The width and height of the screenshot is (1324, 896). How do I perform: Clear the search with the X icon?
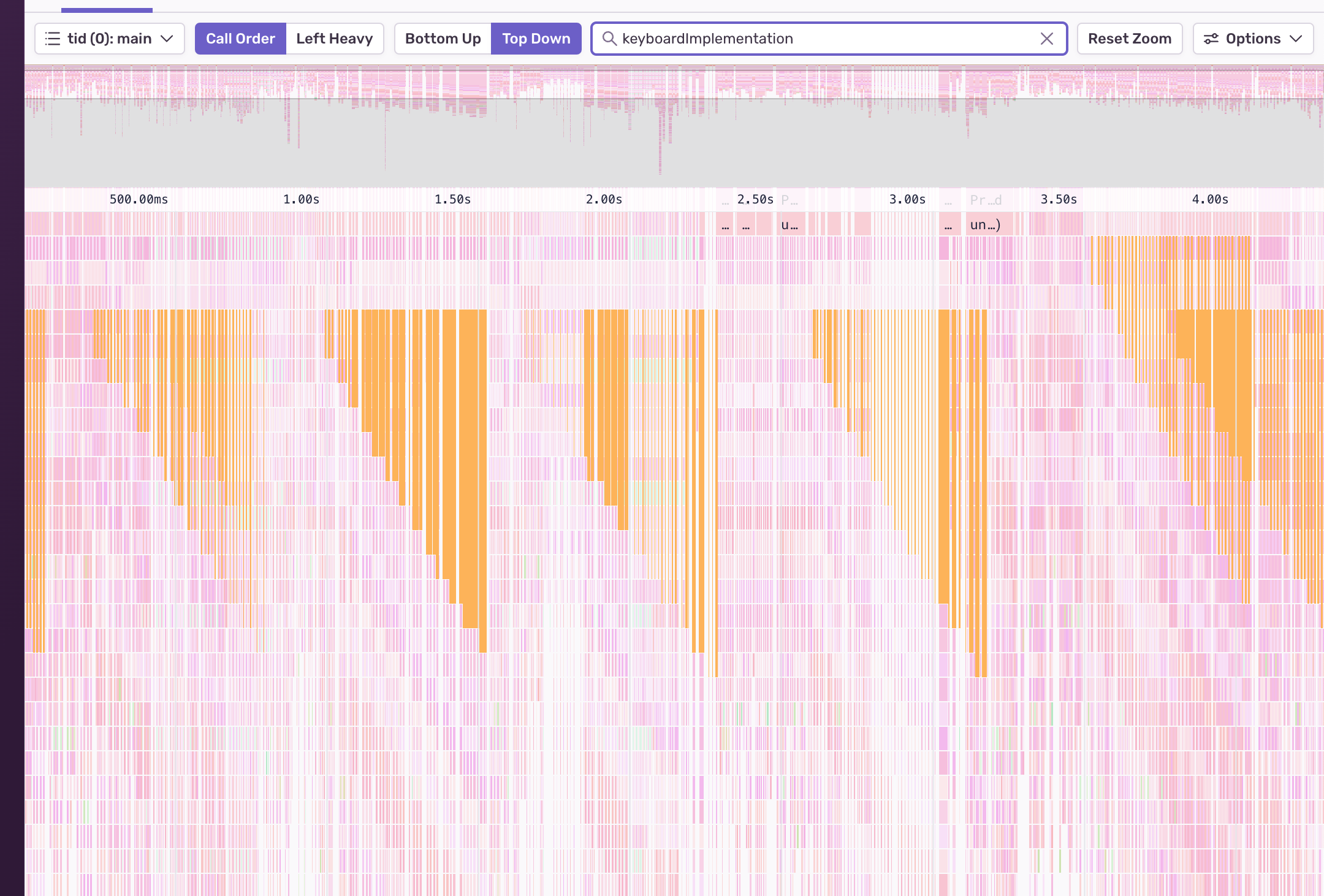point(1047,39)
